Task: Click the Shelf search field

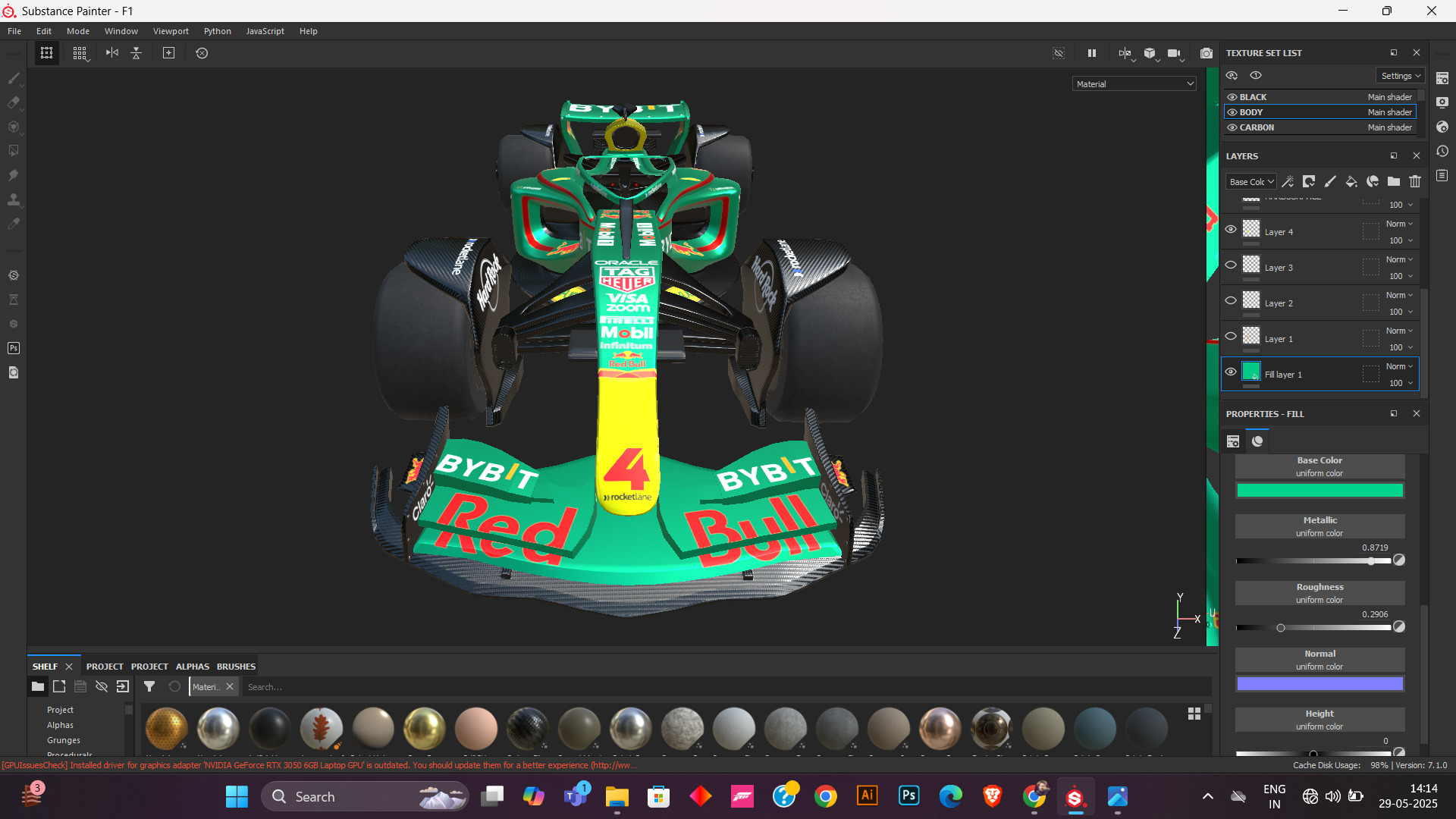Action: [x=726, y=687]
